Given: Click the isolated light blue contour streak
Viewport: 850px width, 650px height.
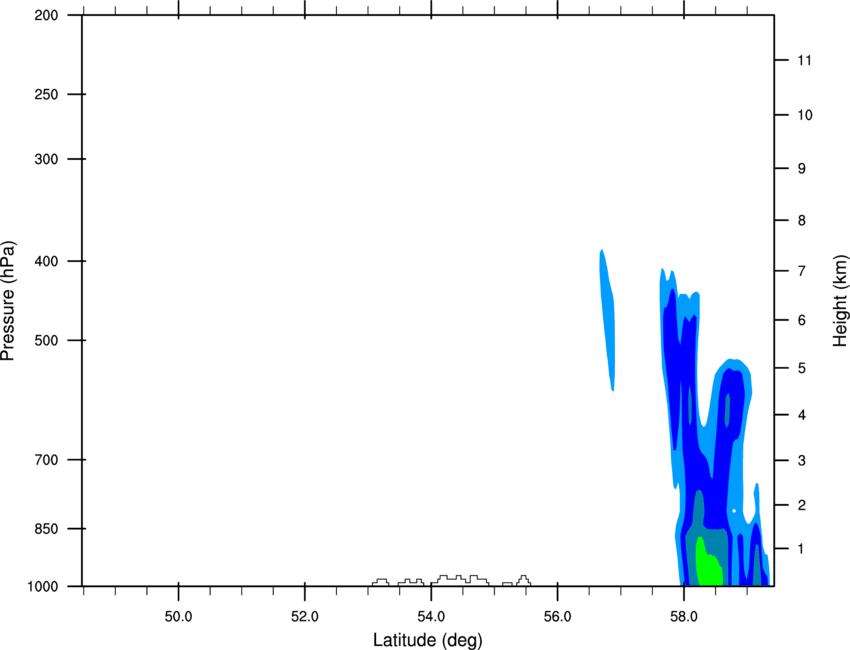Looking at the screenshot, I should coord(607,320).
